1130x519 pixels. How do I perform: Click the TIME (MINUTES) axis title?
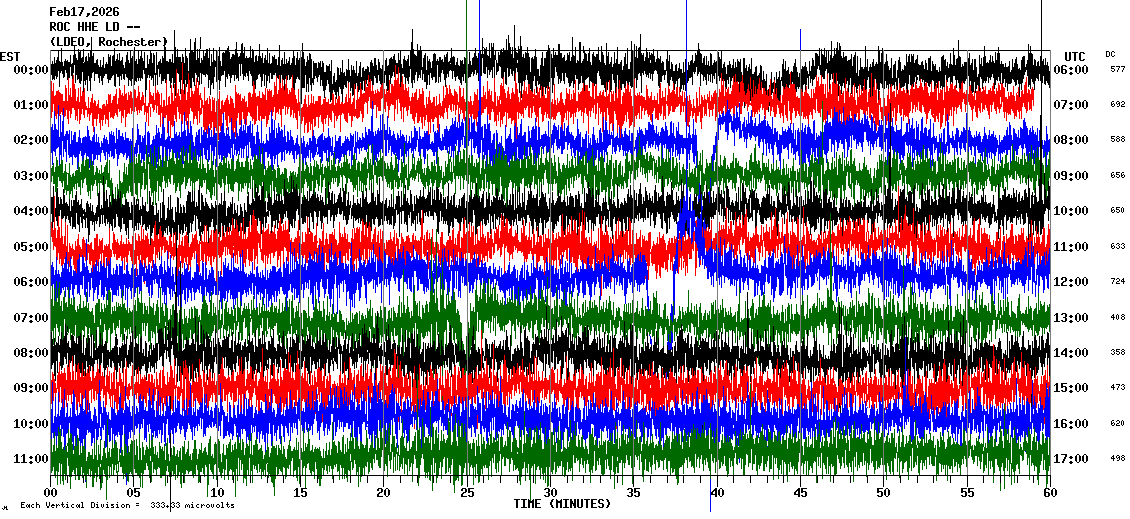click(562, 504)
